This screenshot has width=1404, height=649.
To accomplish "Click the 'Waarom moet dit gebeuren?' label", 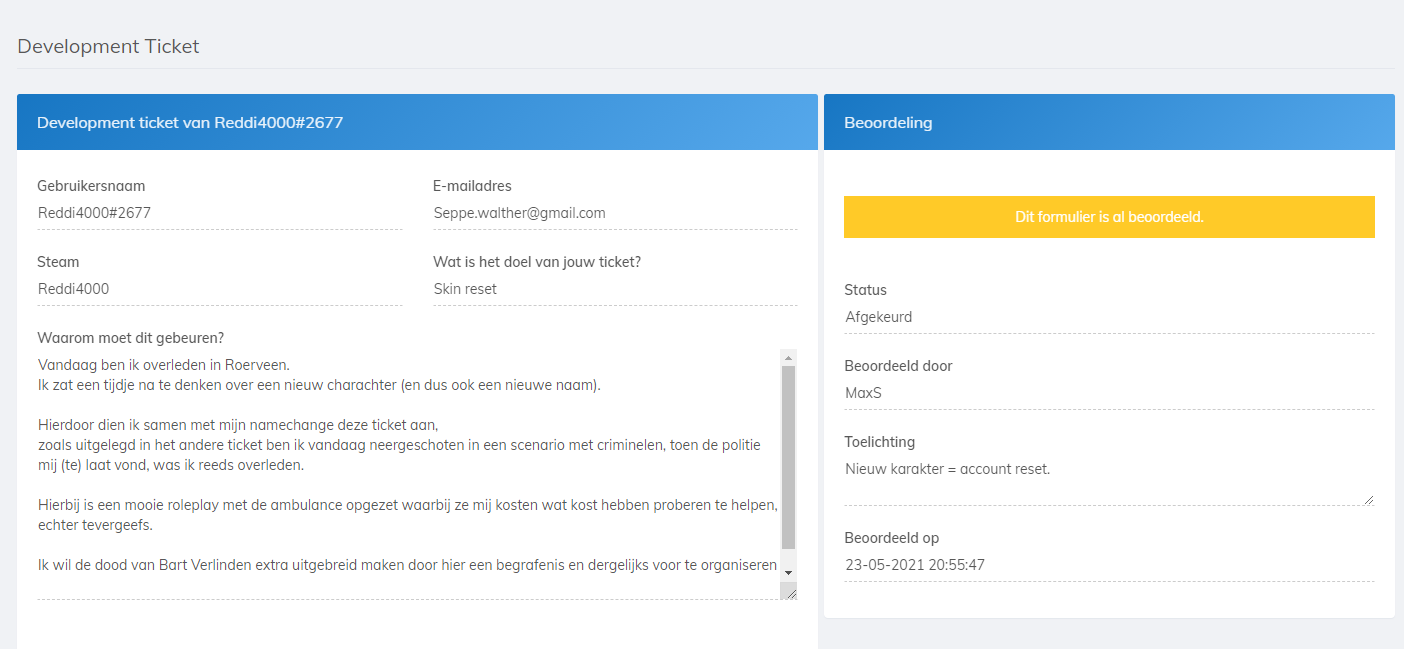I will 130,338.
